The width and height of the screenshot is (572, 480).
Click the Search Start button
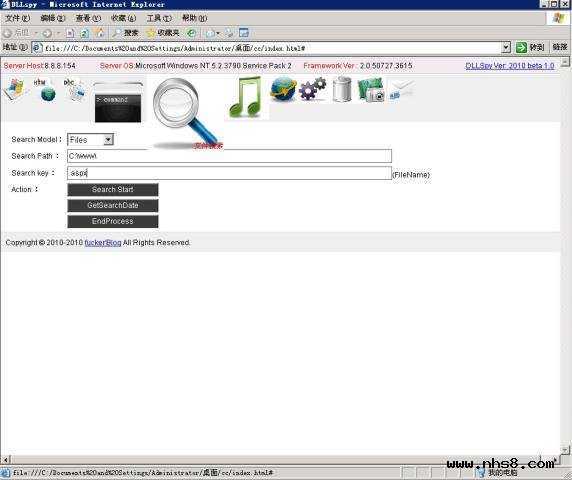(x=113, y=190)
